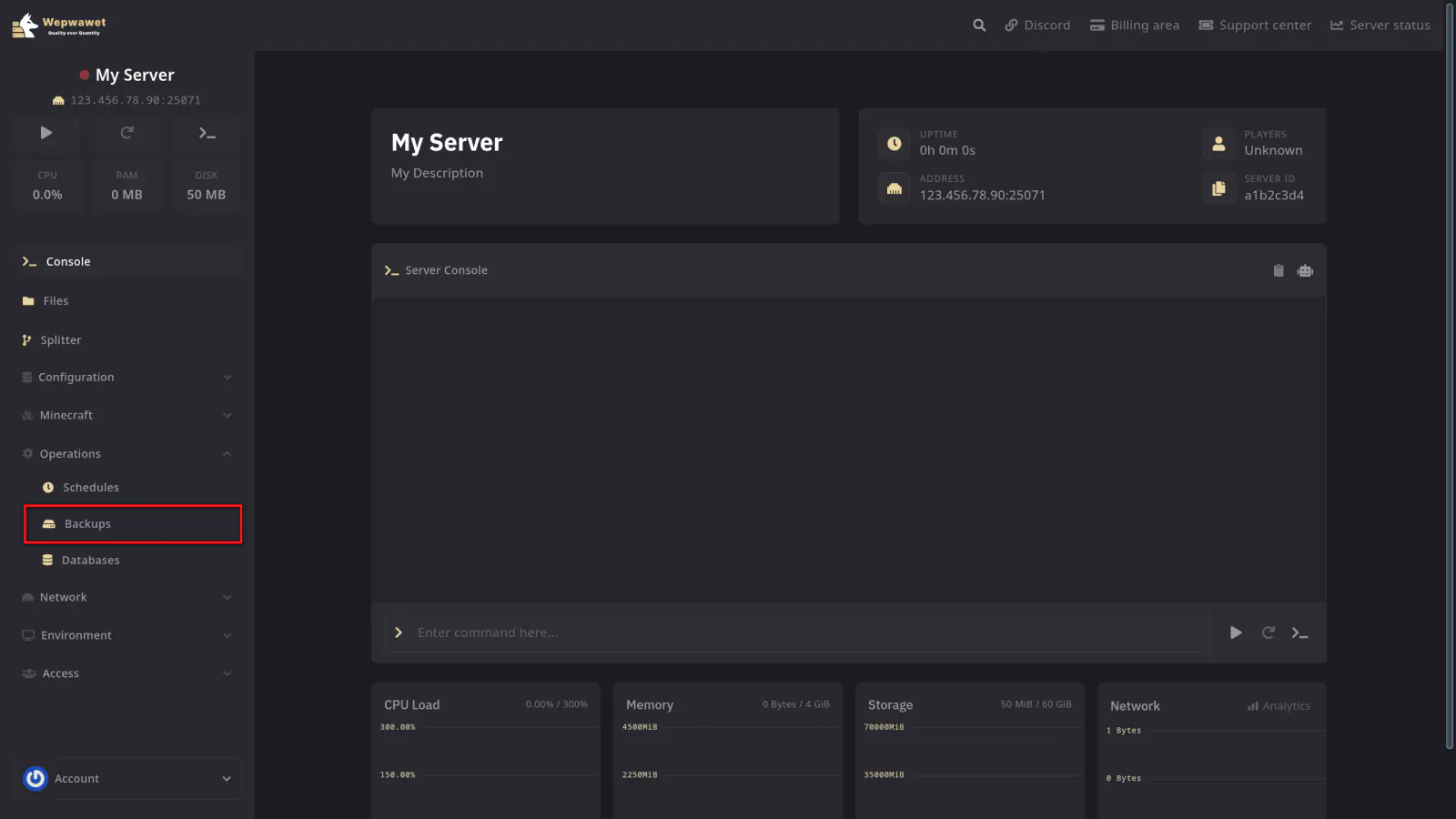
Task: Start server using sidebar play icon
Action: 46,133
